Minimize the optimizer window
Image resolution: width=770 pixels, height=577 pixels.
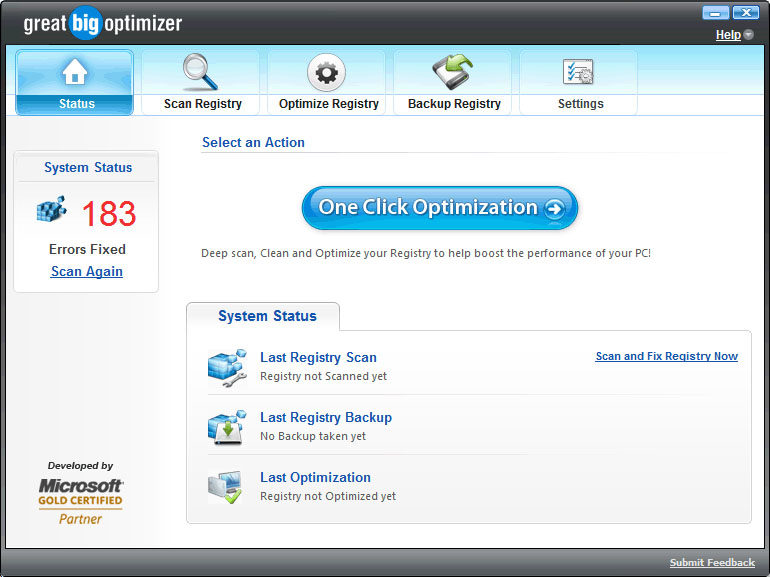tap(715, 13)
